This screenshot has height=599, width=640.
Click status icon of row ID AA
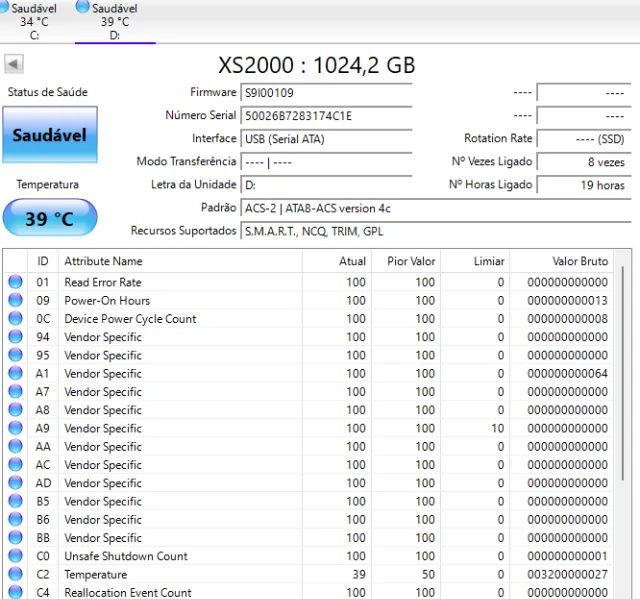(x=16, y=446)
